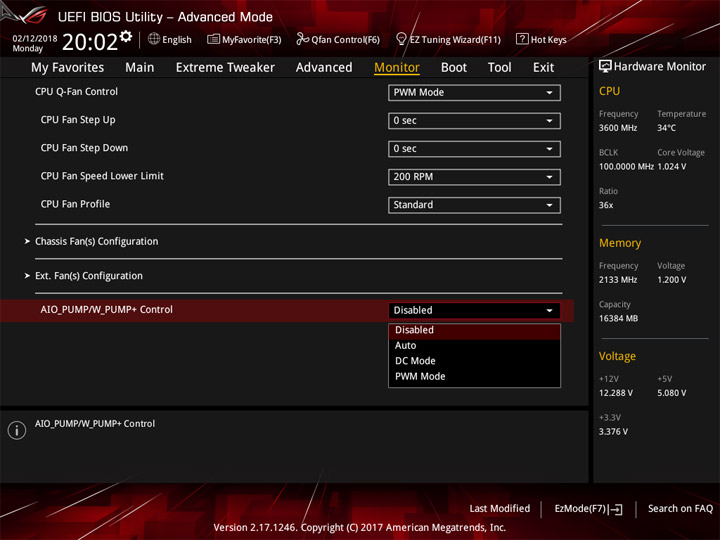Click the 1.200 V memory voltage value
This screenshot has height=540, width=720.
click(672, 280)
